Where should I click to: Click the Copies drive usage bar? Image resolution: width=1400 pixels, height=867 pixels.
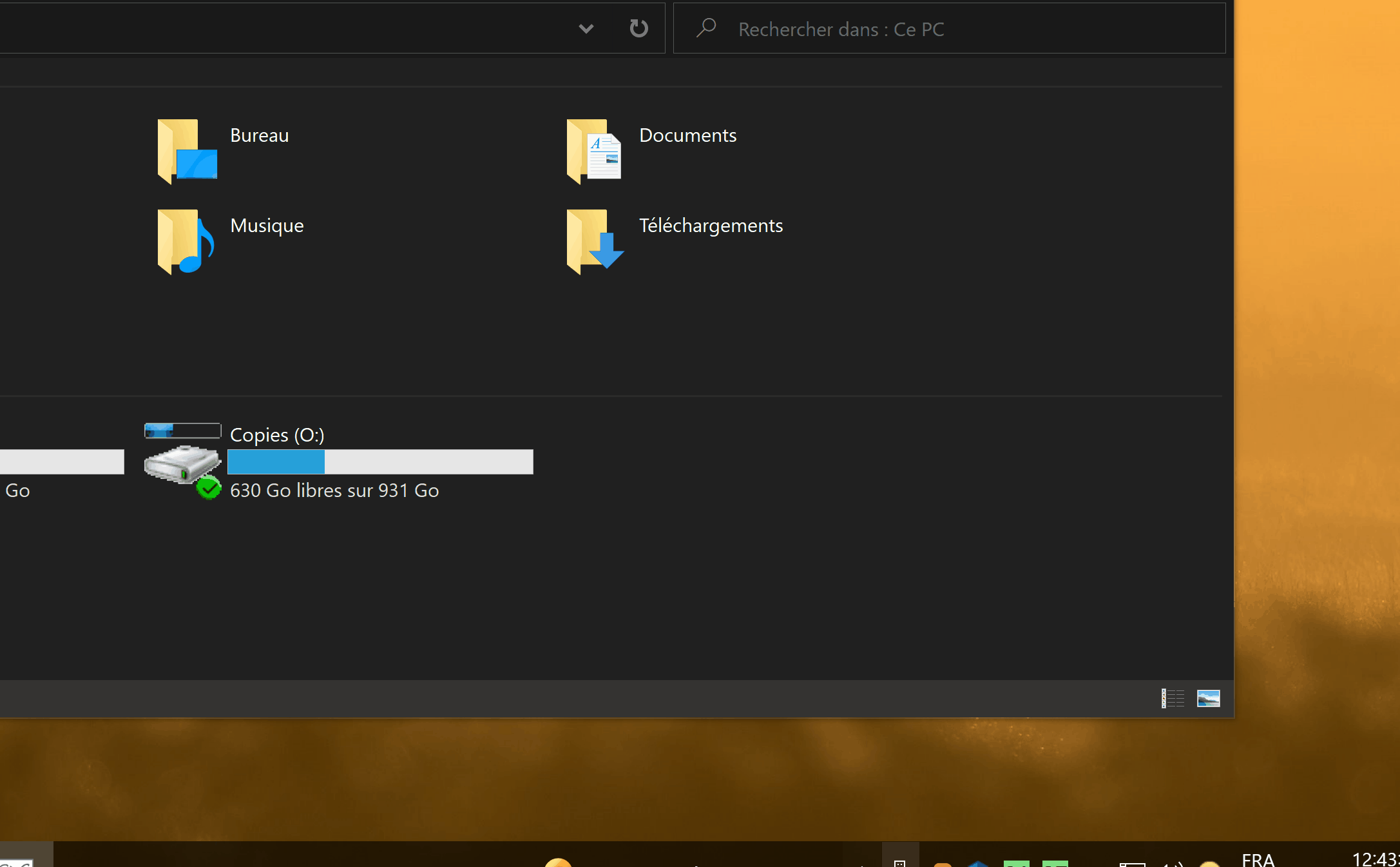tap(380, 462)
